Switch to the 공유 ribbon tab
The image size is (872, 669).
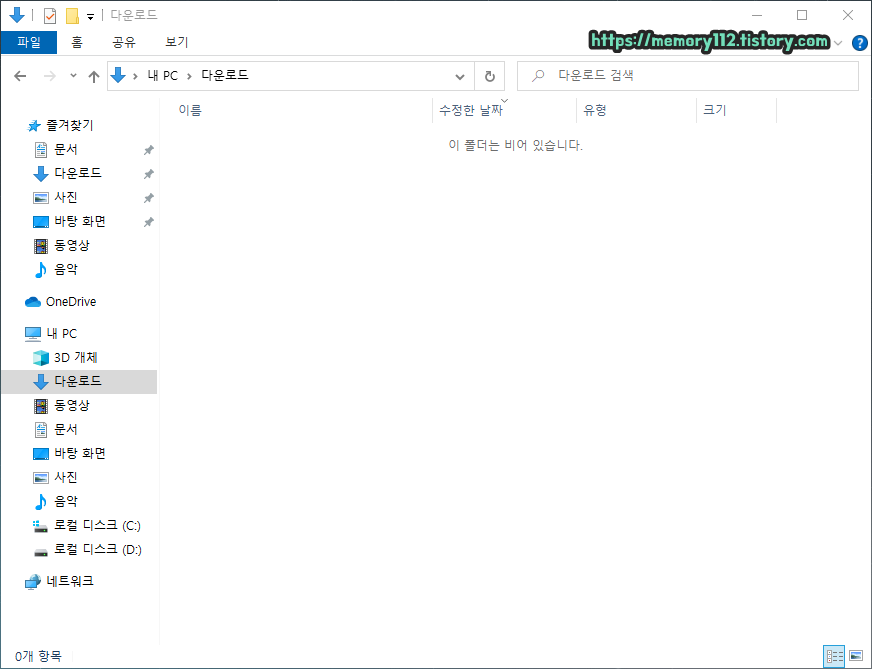coord(123,42)
